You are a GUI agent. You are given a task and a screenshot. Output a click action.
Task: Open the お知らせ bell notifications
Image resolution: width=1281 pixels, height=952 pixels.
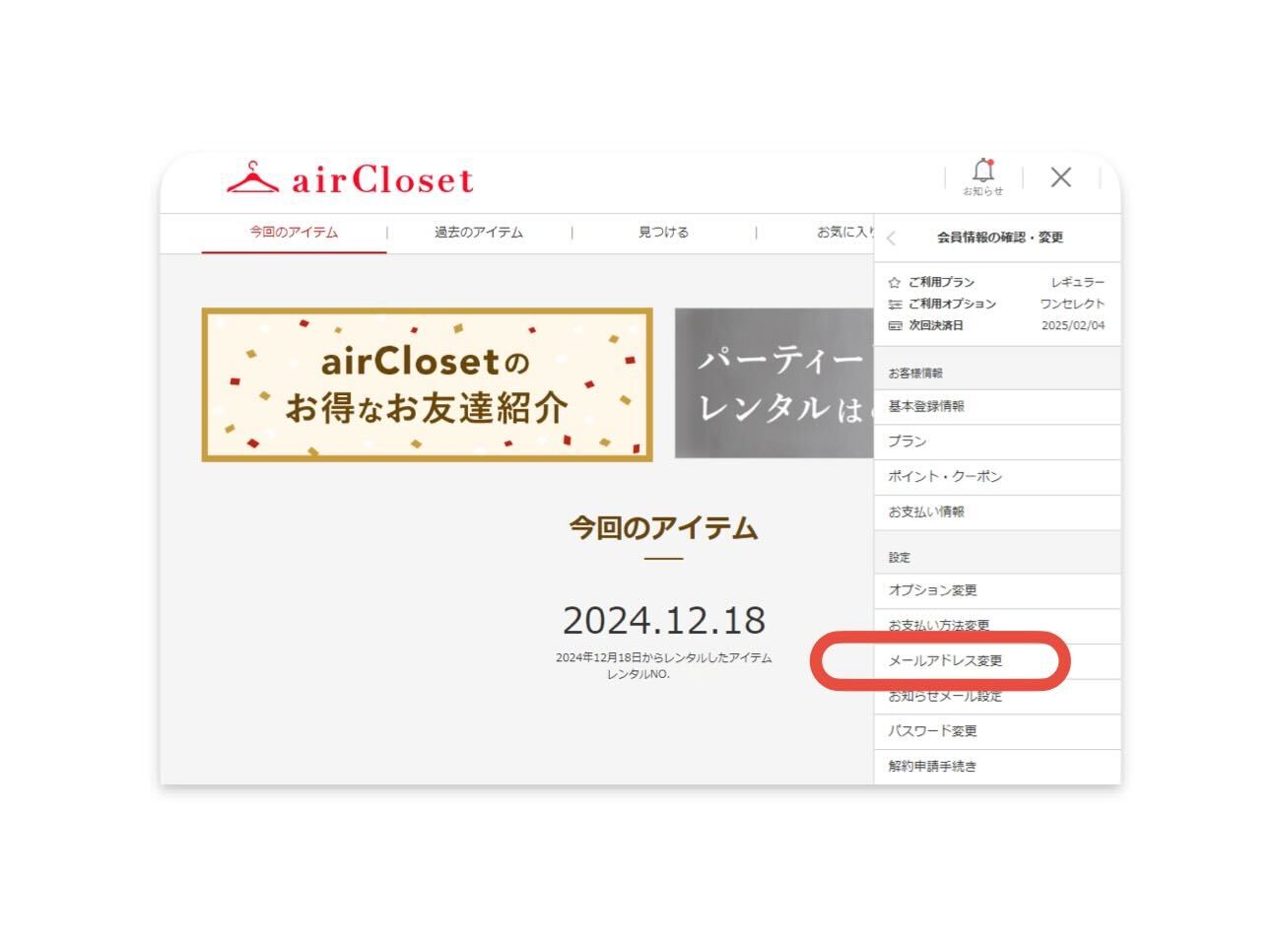[x=982, y=176]
